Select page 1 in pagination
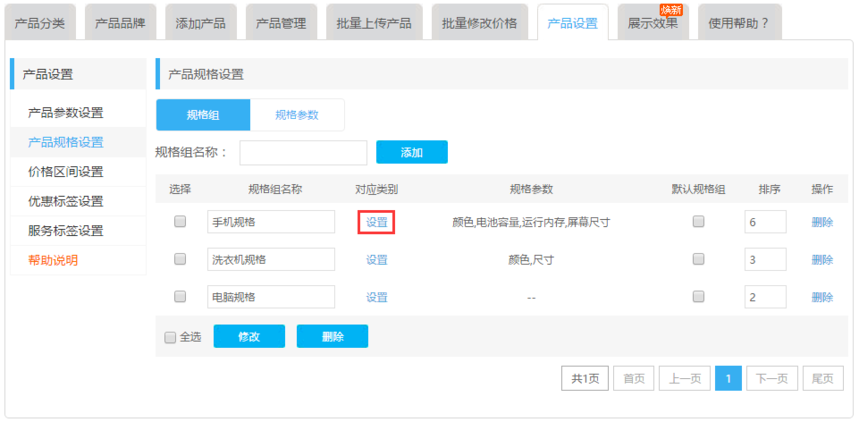The height and width of the screenshot is (422, 859). (x=729, y=378)
